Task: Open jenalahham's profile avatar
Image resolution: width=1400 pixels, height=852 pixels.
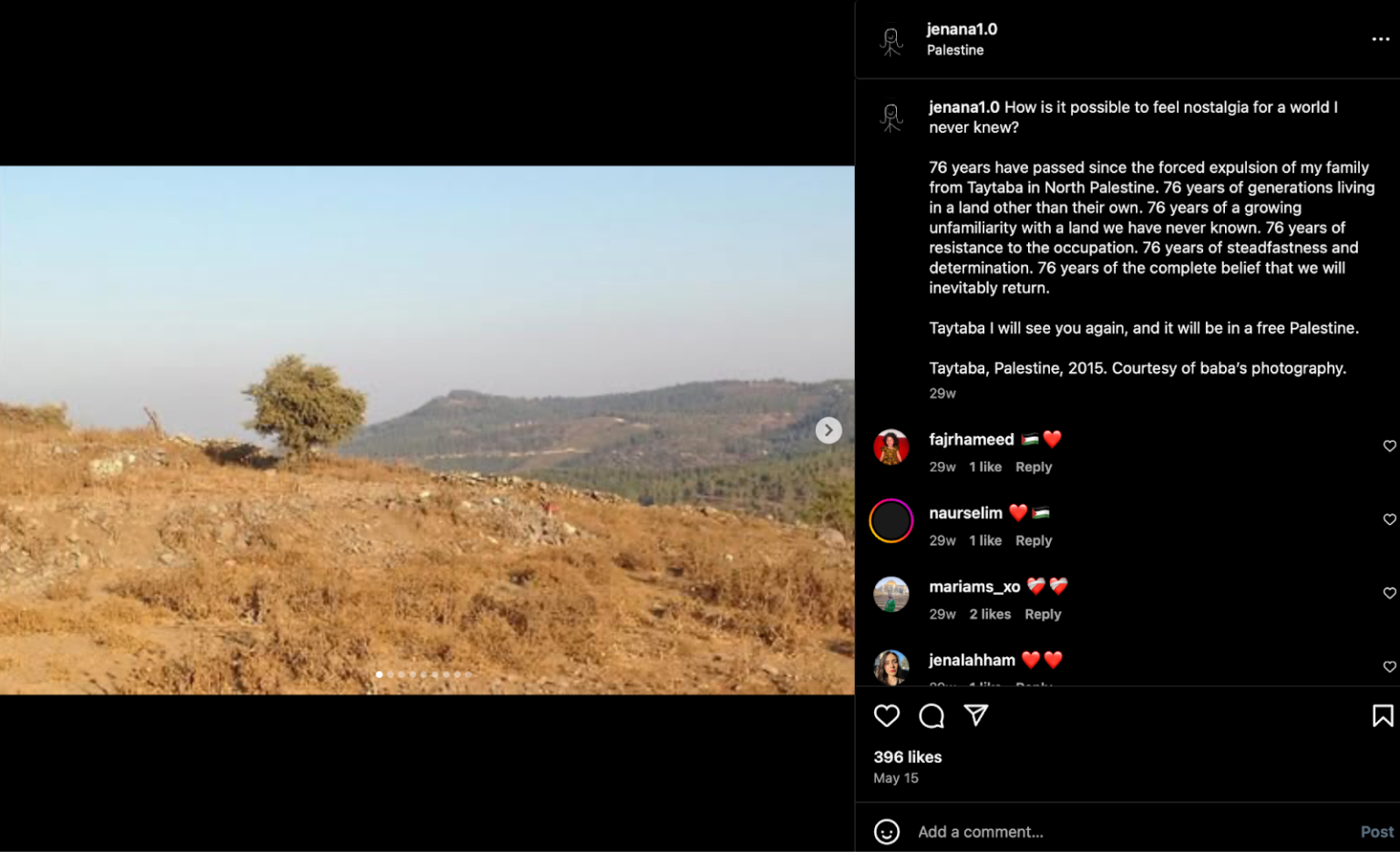Action: (x=891, y=668)
